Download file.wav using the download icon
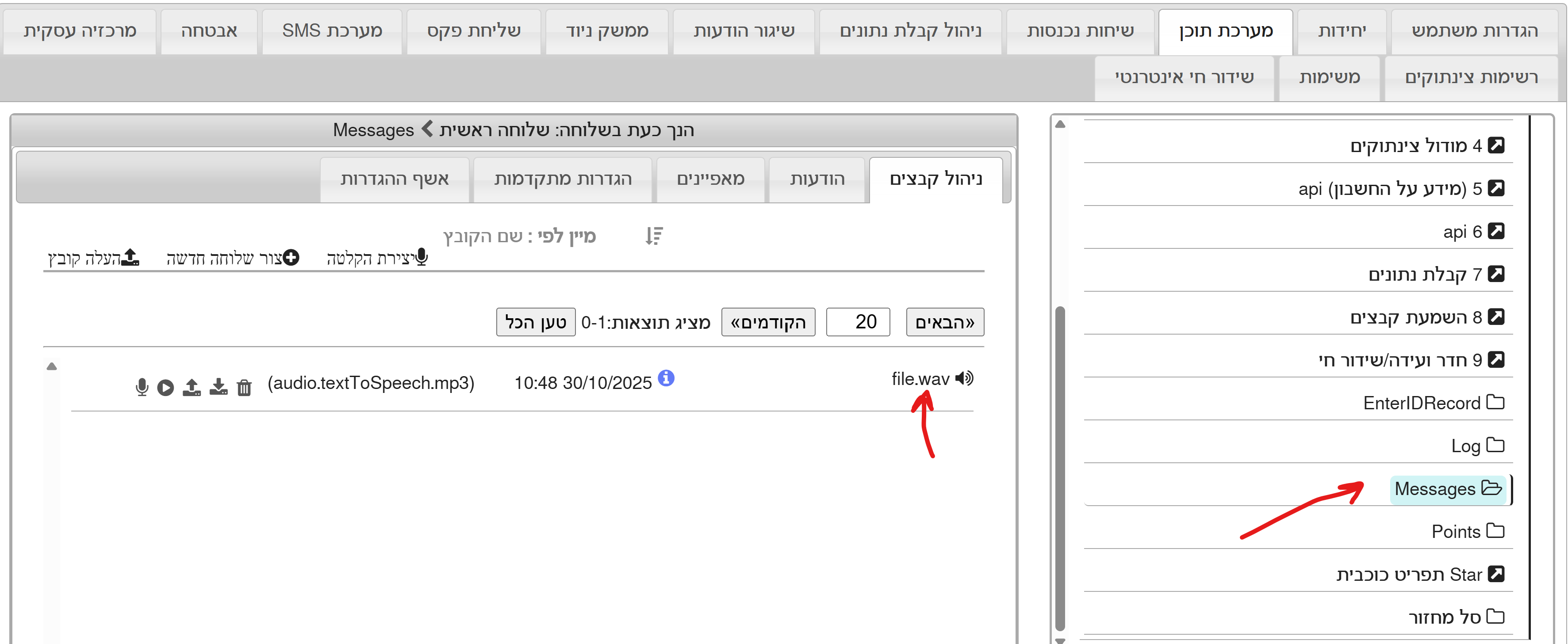 [x=219, y=387]
